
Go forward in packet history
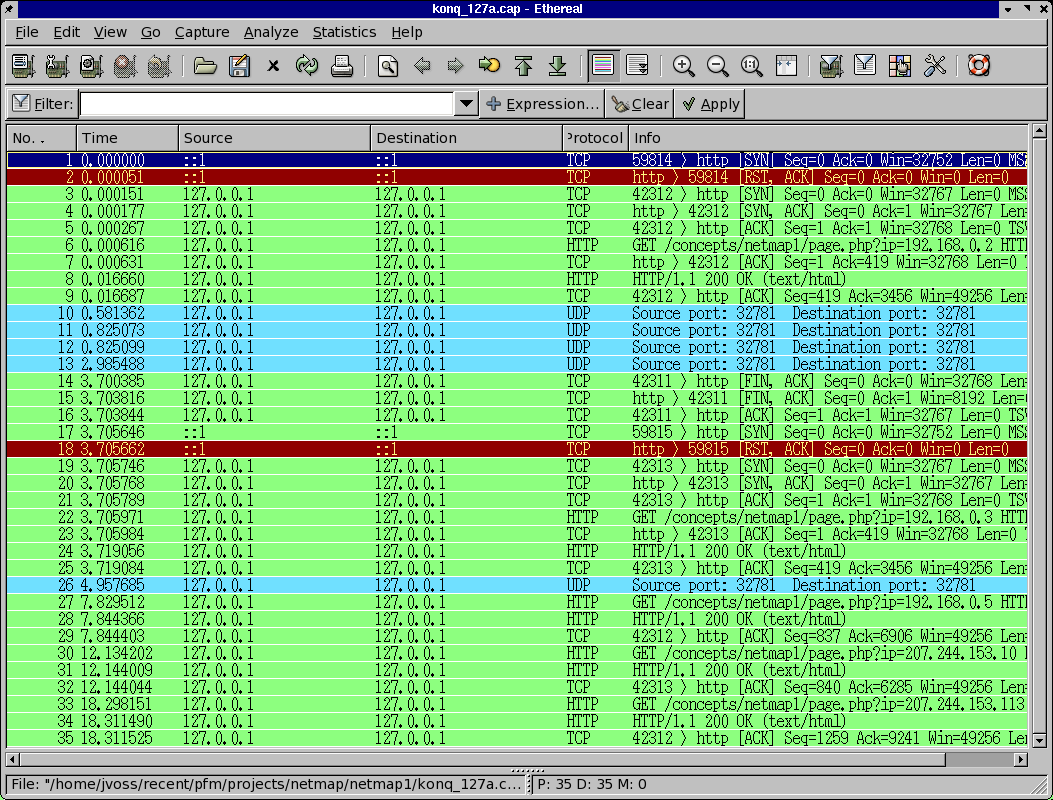pos(455,66)
